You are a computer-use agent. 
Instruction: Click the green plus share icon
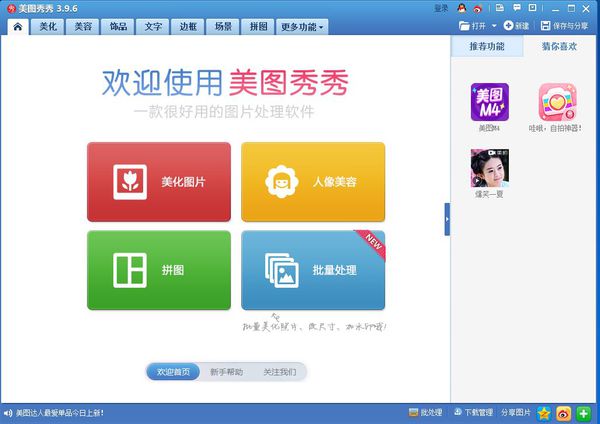584,413
